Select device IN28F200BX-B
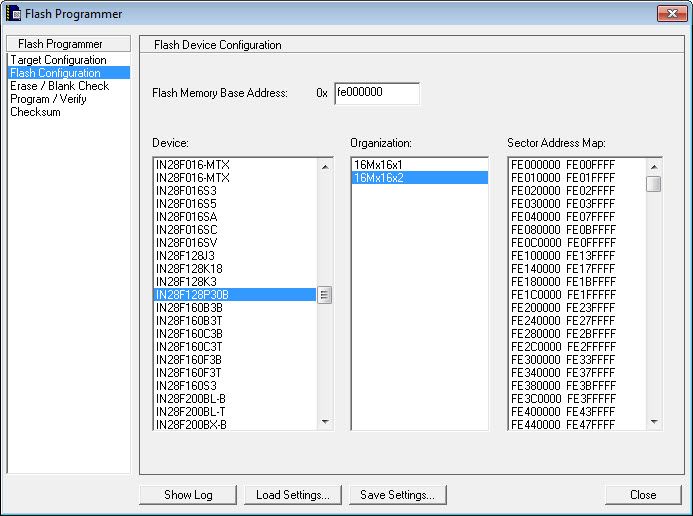This screenshot has height=516, width=693. [x=235, y=424]
